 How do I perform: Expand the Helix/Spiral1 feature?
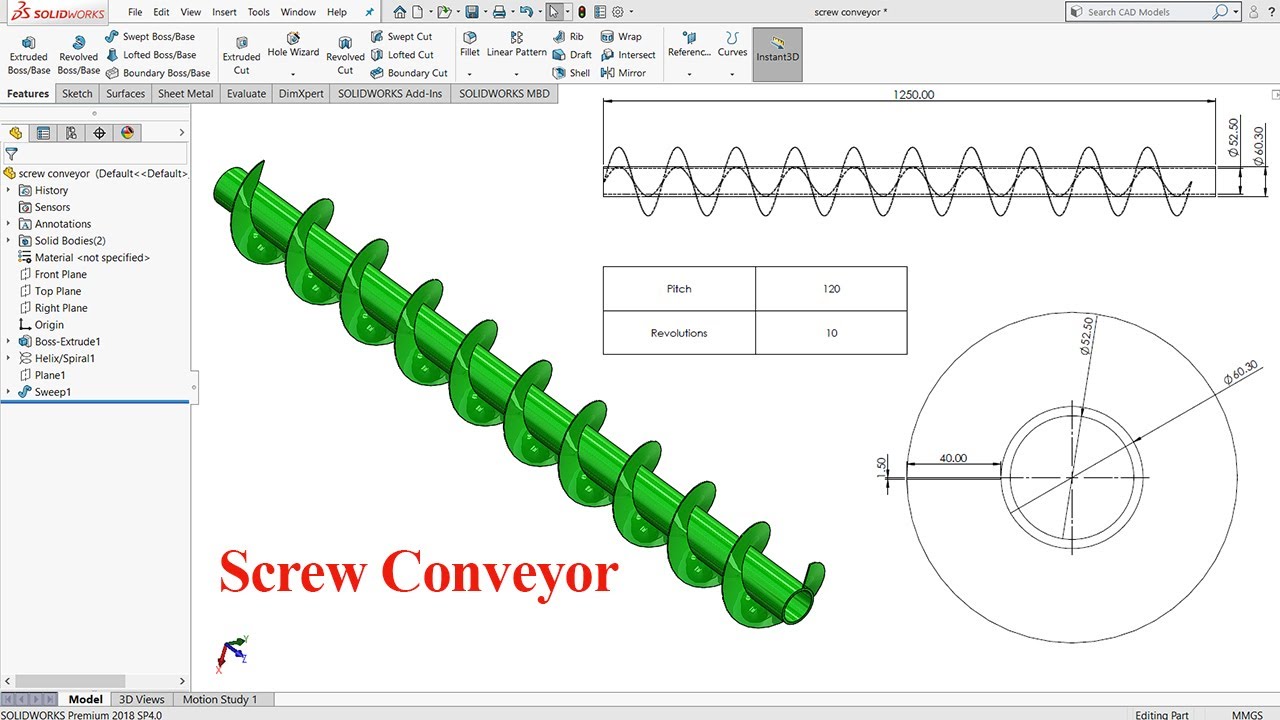pyautogui.click(x=9, y=358)
